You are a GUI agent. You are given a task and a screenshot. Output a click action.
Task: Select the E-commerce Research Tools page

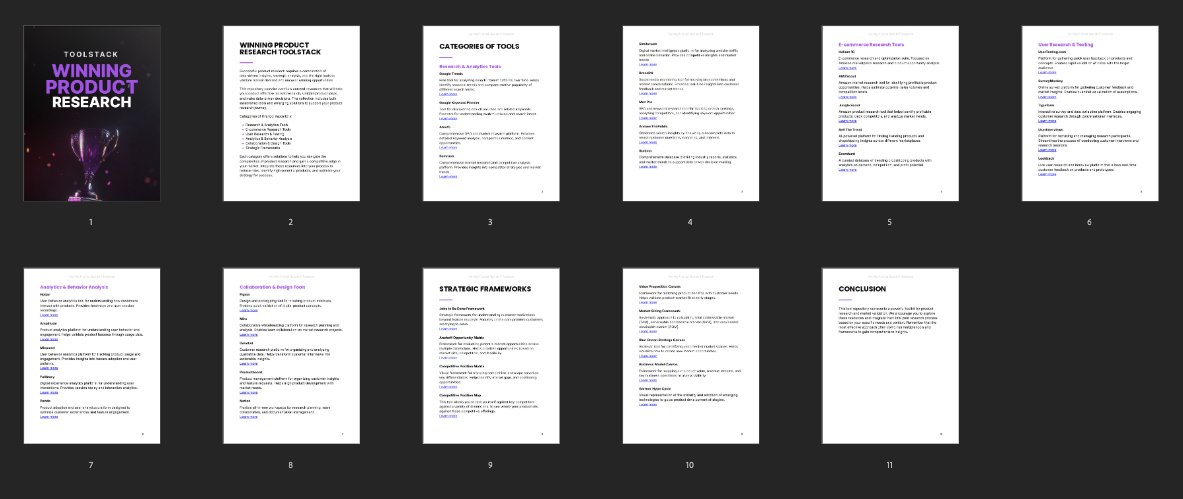pos(889,113)
